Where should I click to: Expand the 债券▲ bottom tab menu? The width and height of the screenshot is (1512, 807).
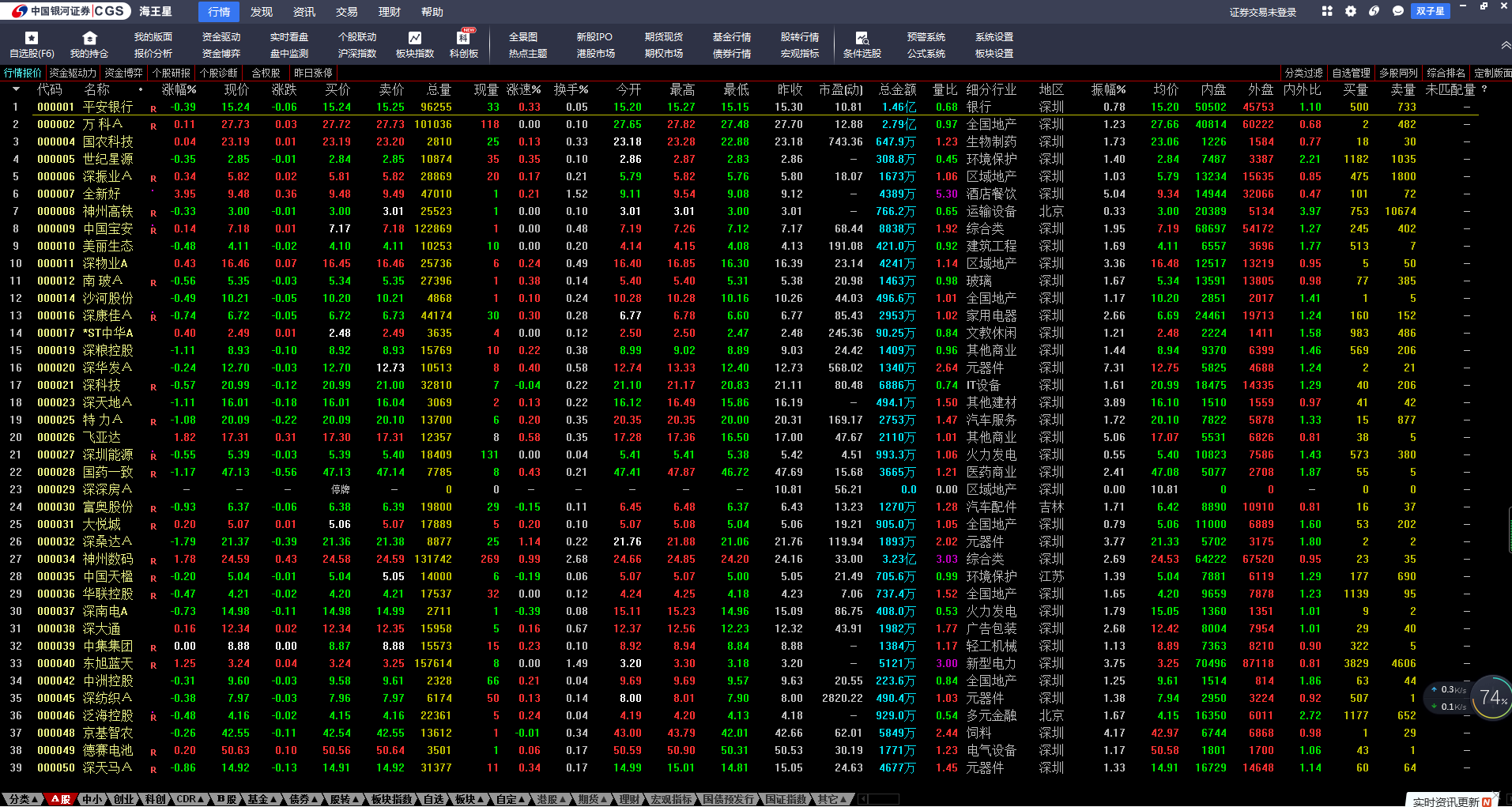303,799
